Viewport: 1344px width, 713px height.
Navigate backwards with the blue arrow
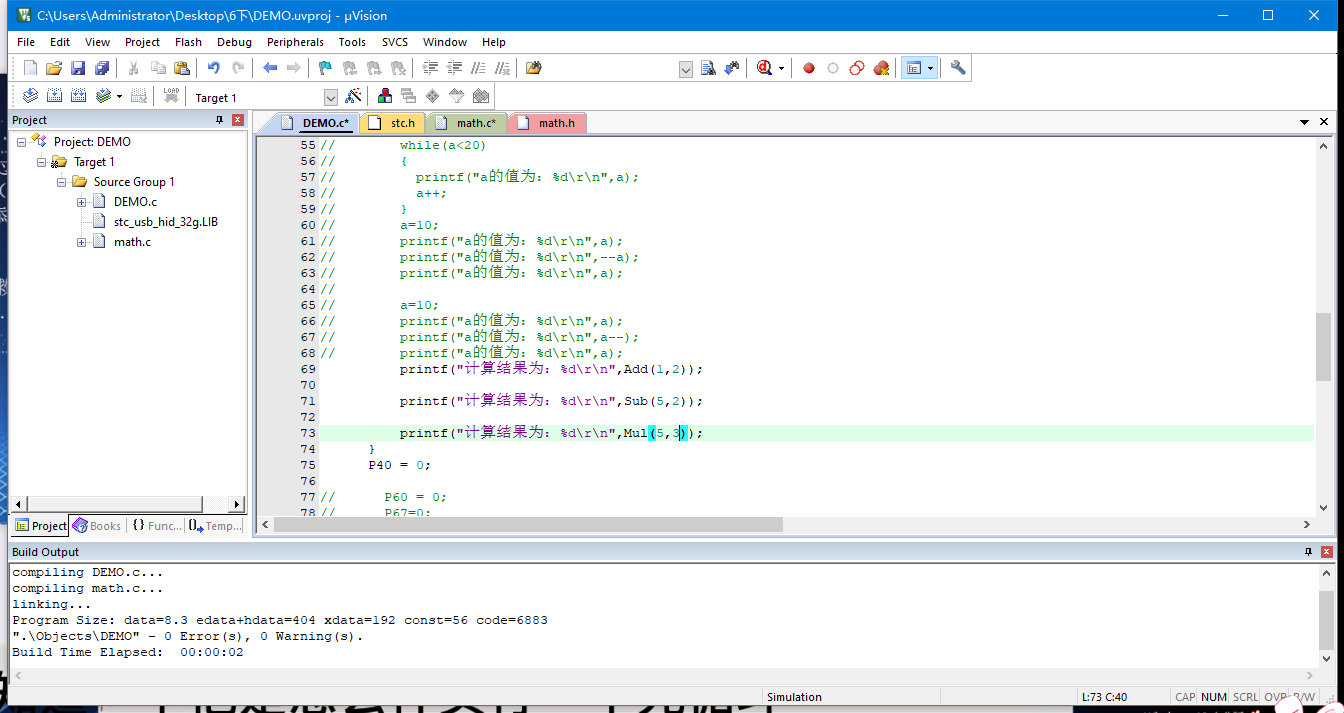point(270,68)
